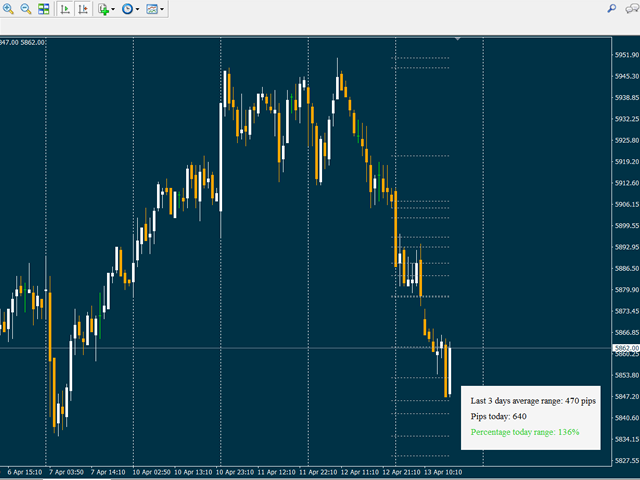Click the 'Pips today: 640' label
Viewport: 640px width, 480px height.
pyautogui.click(x=498, y=416)
